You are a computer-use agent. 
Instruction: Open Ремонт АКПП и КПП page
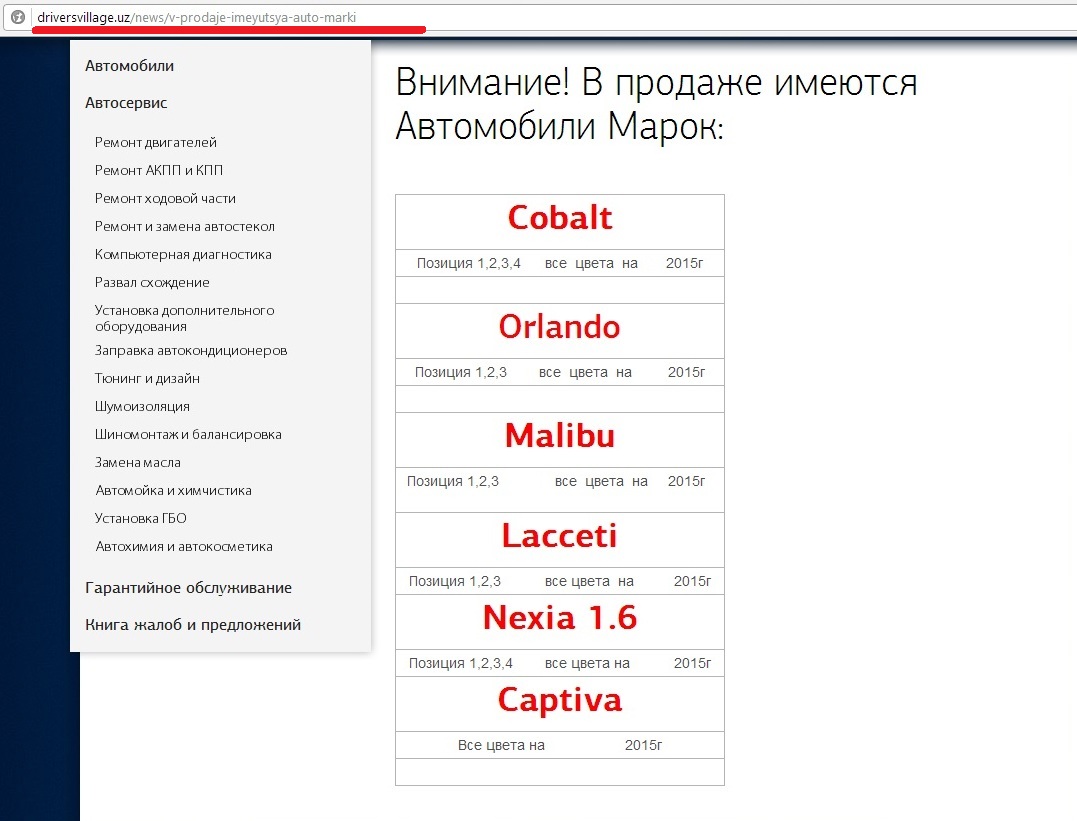point(158,171)
